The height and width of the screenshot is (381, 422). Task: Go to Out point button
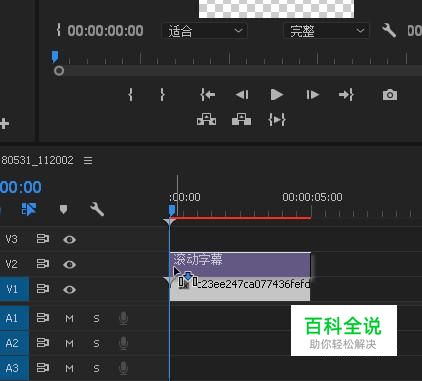click(x=346, y=95)
